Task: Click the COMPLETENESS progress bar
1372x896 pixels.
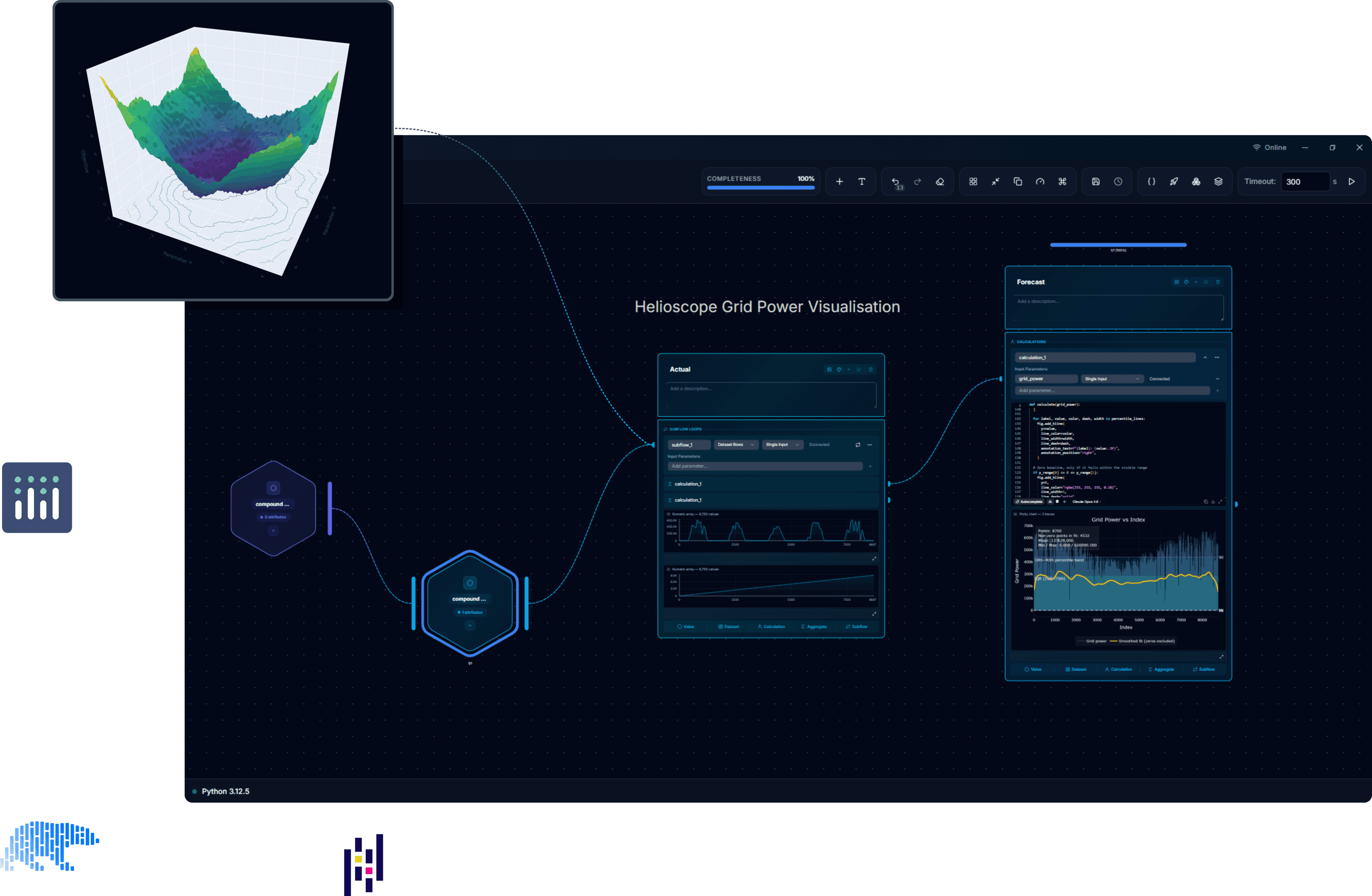Action: [761, 187]
